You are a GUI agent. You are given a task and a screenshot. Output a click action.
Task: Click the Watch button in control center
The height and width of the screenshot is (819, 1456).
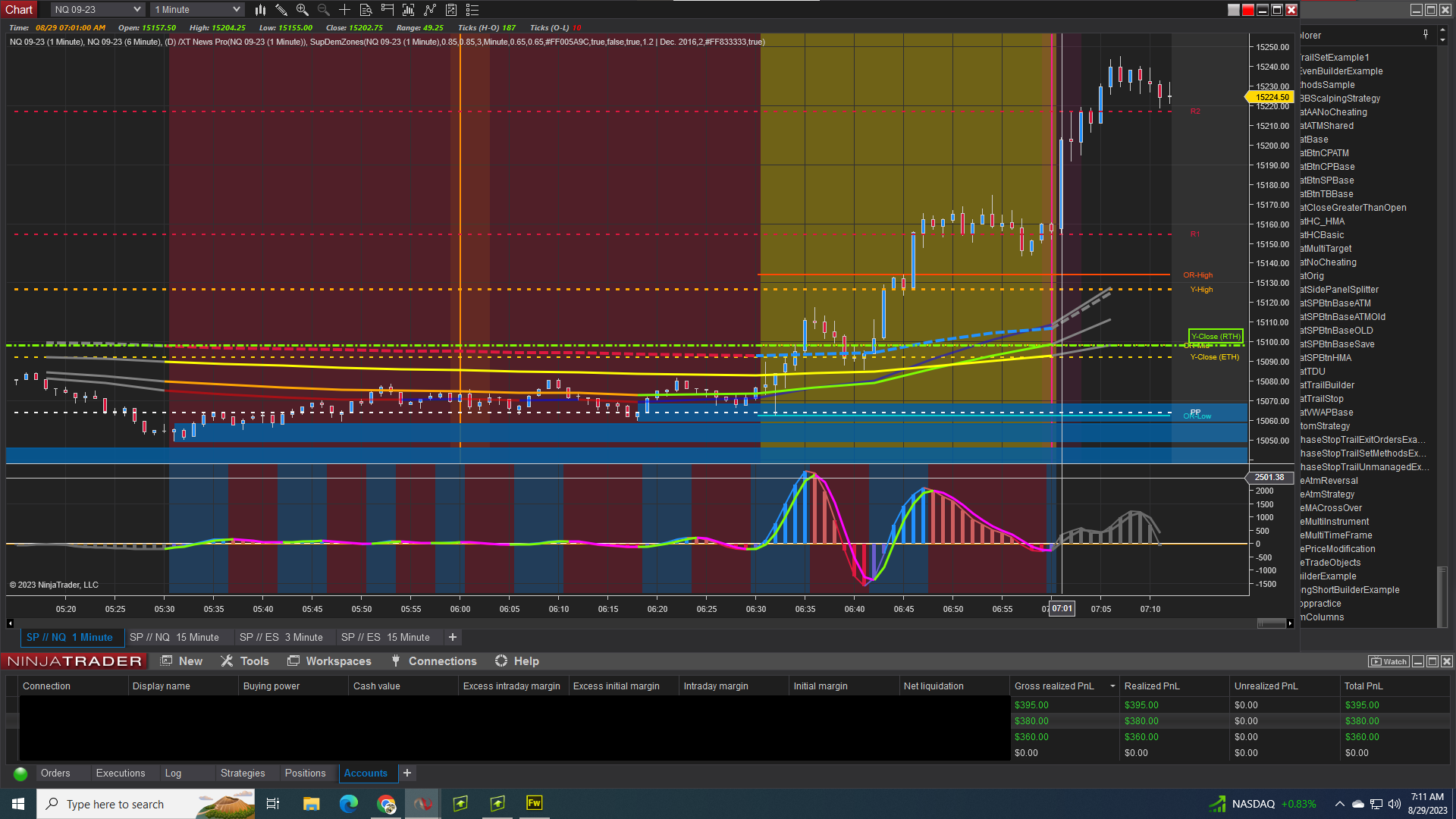(x=1388, y=662)
